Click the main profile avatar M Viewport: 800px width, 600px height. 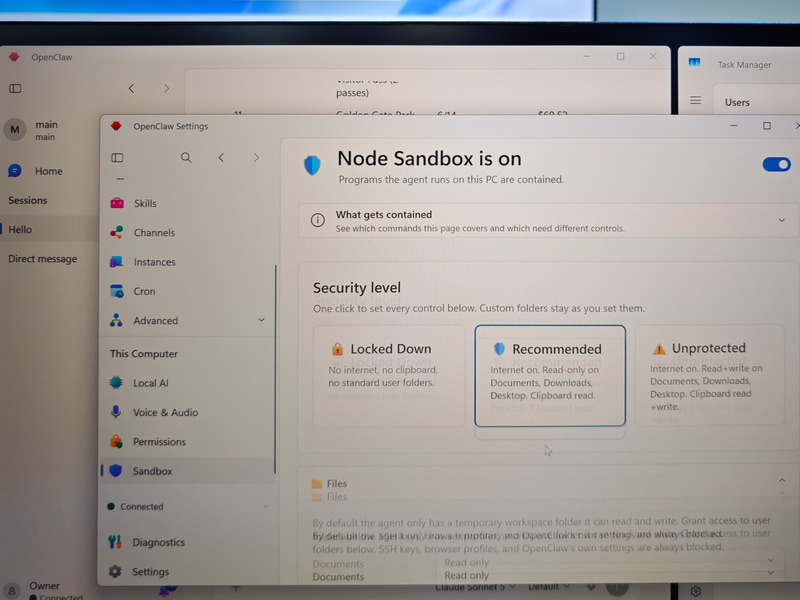coord(15,130)
